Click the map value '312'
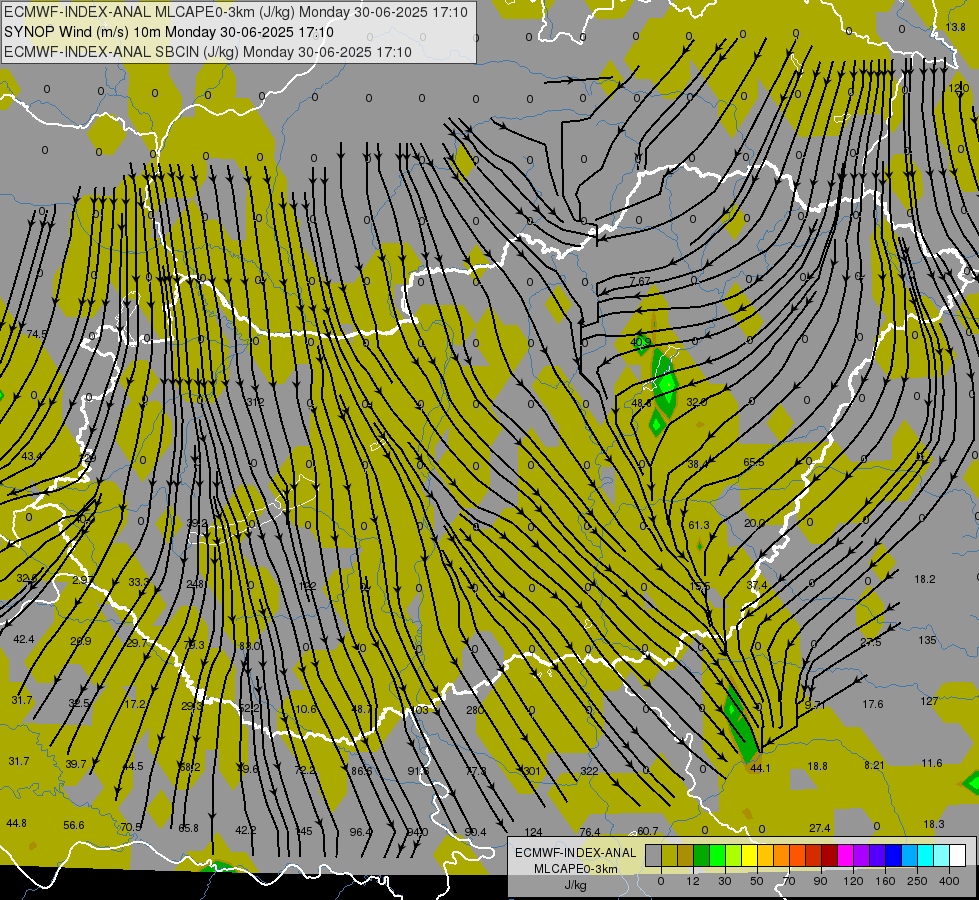 [255, 402]
